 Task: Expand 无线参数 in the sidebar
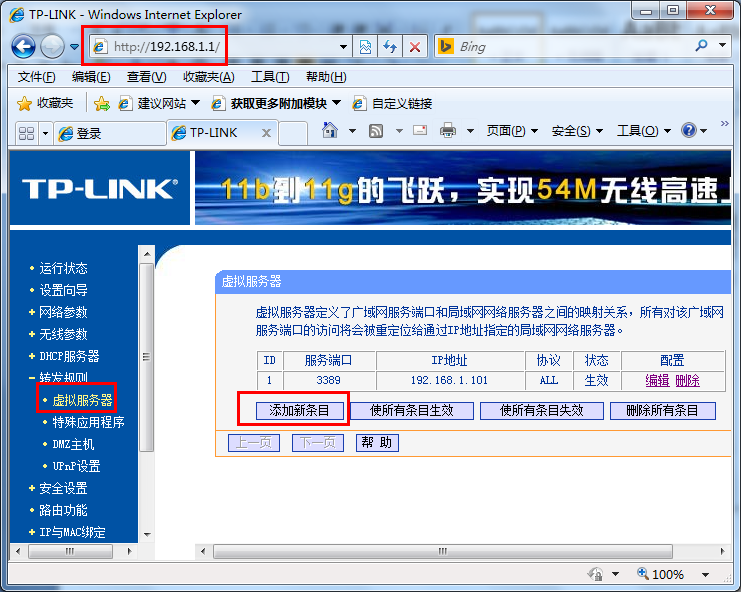coord(63,335)
